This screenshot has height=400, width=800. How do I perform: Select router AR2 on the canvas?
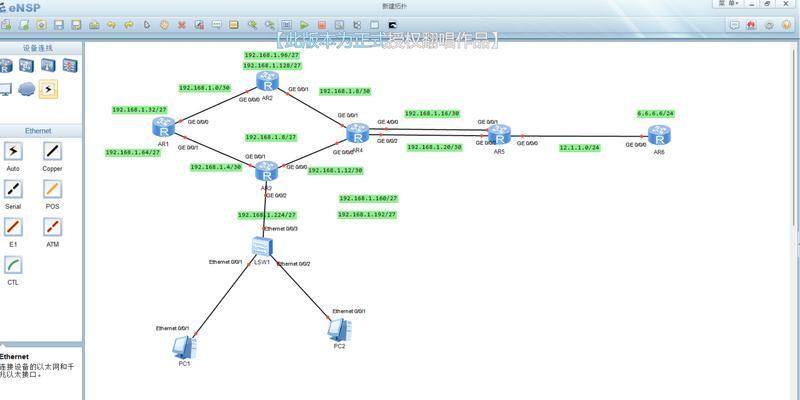tap(267, 81)
